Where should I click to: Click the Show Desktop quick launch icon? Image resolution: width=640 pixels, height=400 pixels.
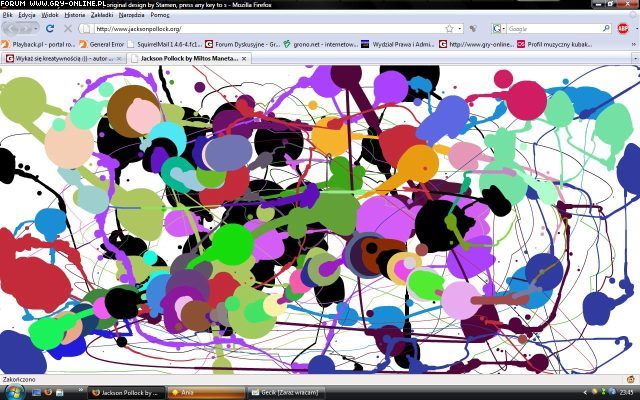[36, 393]
